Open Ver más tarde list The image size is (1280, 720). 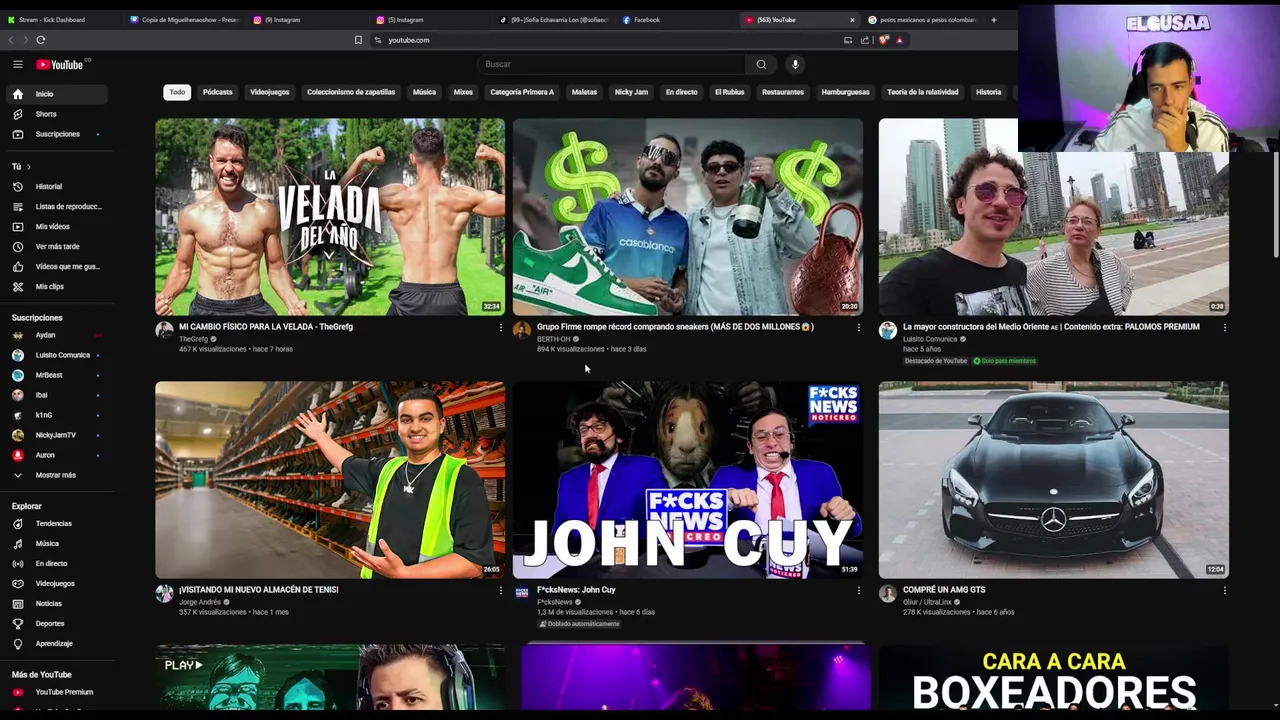pos(55,246)
